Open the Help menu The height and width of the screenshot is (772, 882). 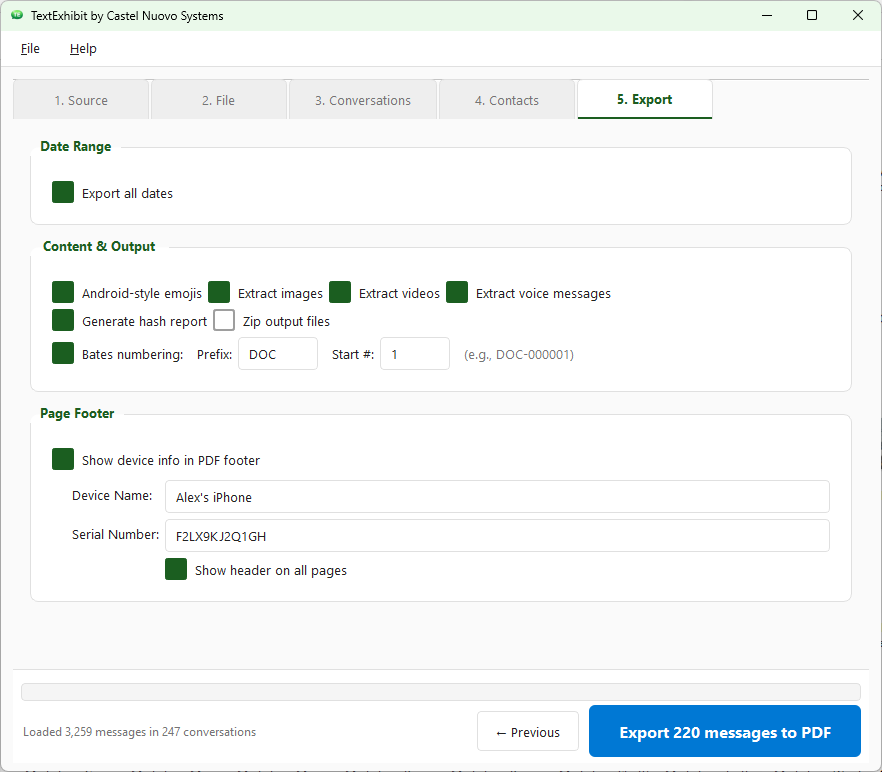coord(83,49)
